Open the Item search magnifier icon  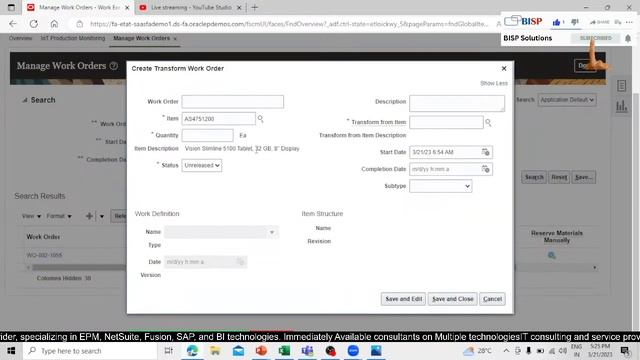(260, 119)
